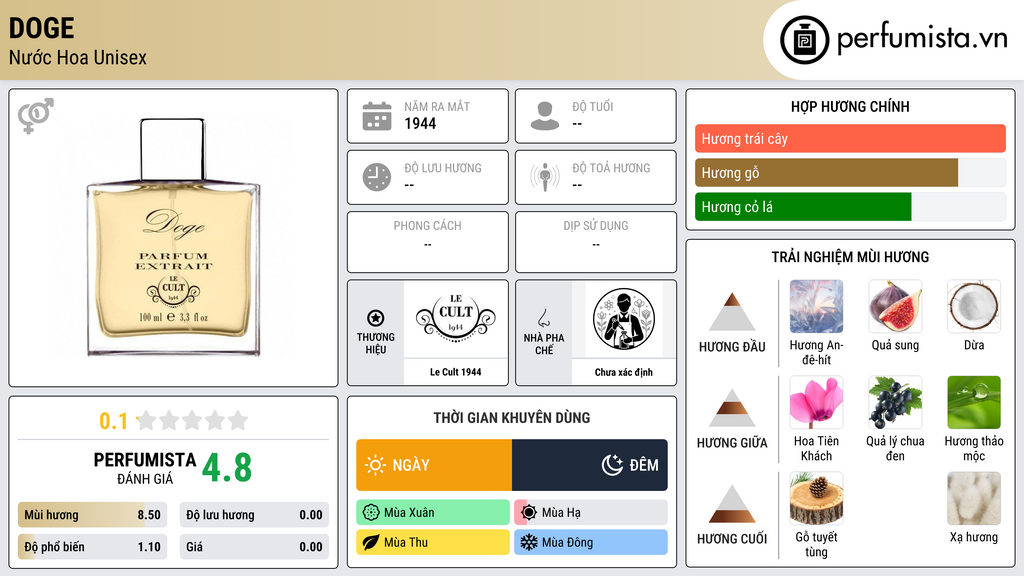Click the calendar icon beside Năm ra mắt

[377, 116]
